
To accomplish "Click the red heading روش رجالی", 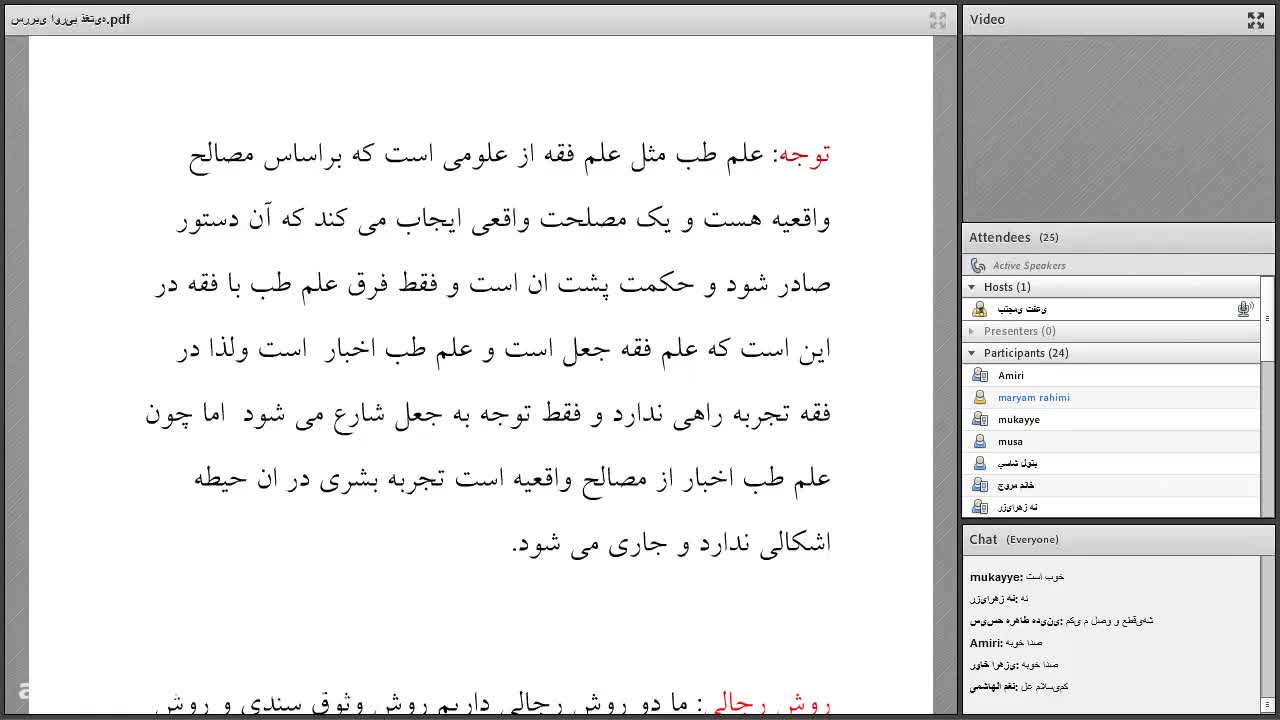I will 768,705.
